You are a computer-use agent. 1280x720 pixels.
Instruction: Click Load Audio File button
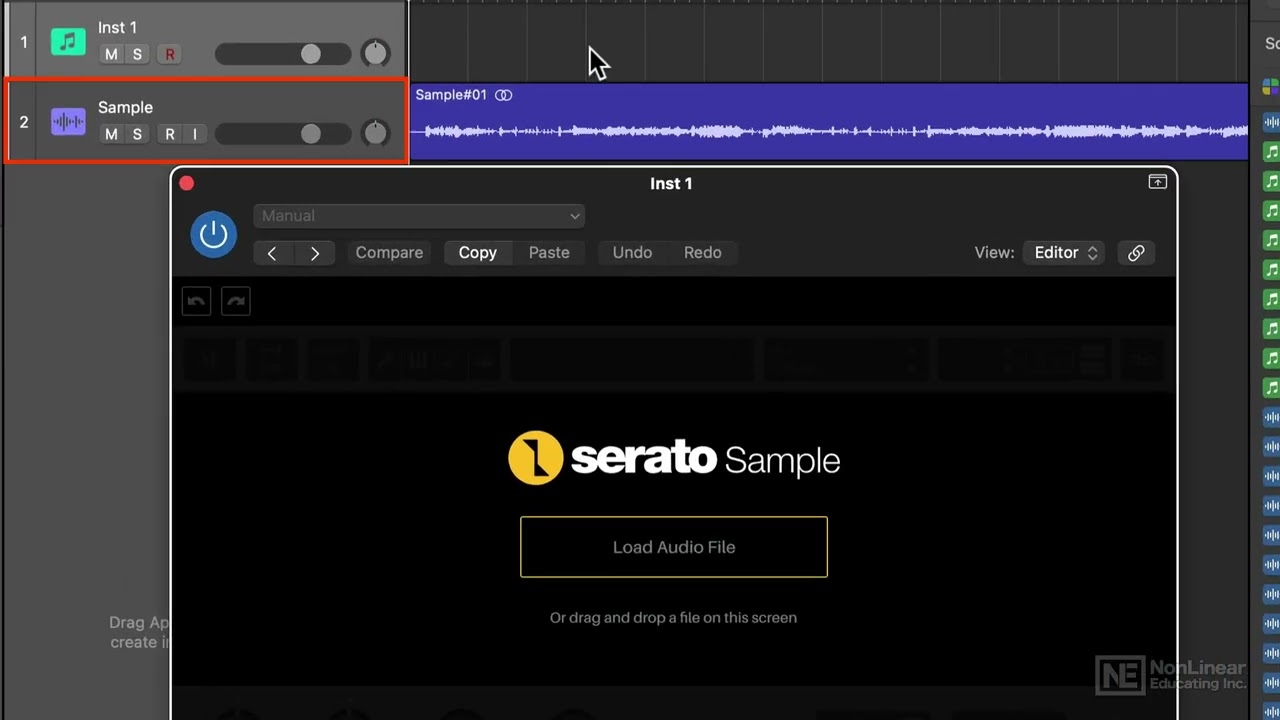674,547
